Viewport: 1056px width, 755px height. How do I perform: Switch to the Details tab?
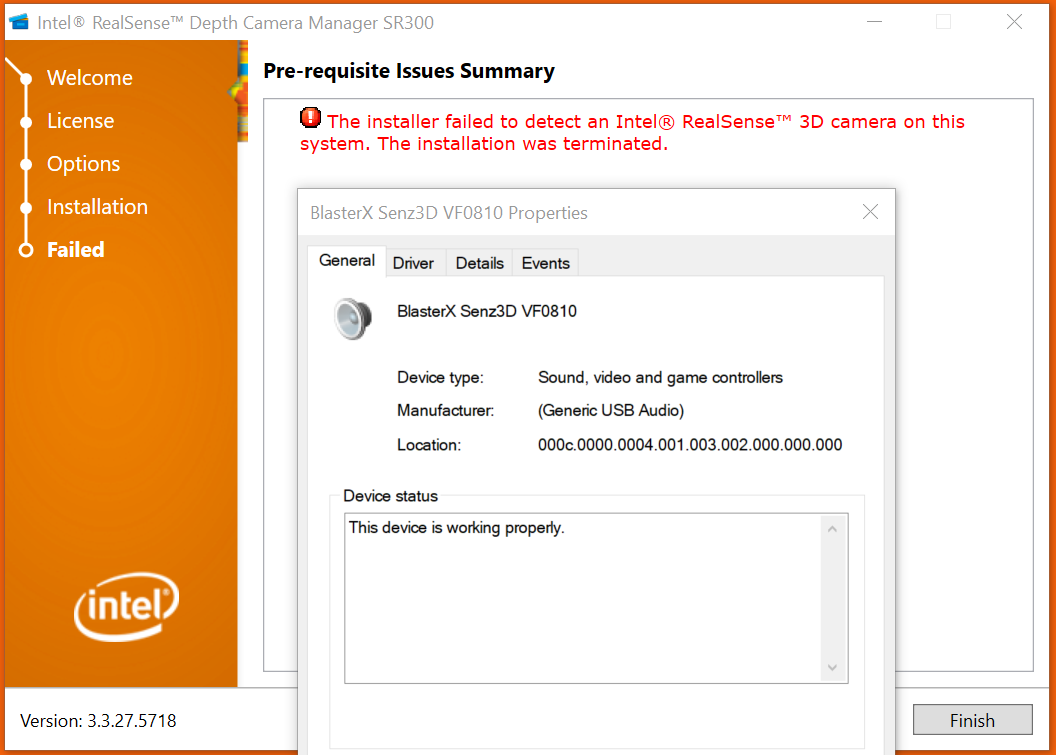click(x=479, y=263)
